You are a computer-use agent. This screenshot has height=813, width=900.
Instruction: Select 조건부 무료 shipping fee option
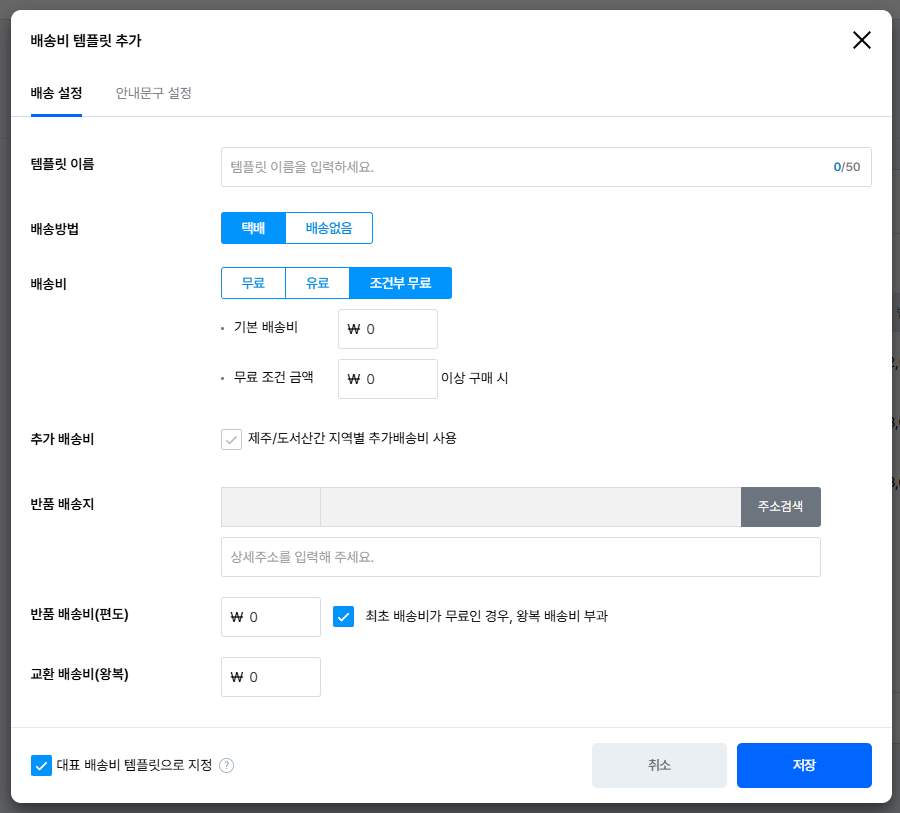click(400, 283)
